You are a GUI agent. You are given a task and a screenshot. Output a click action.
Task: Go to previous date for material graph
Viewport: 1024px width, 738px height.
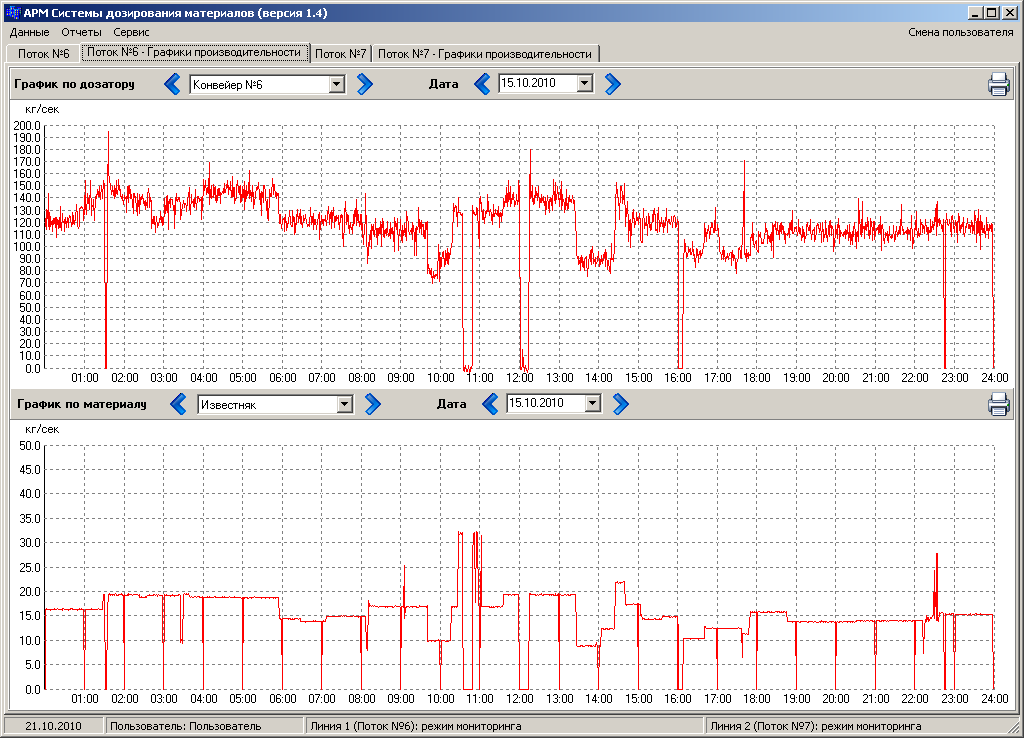pos(490,404)
